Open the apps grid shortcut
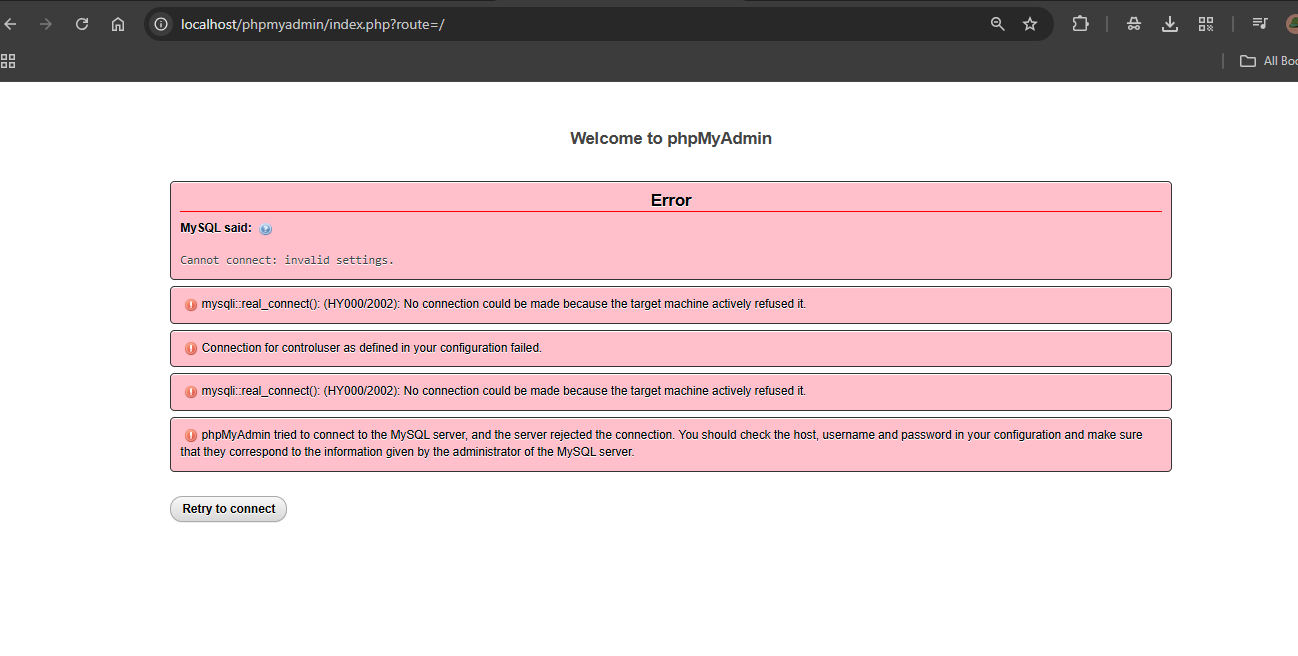Viewport: 1298px width, 656px height. (8, 61)
